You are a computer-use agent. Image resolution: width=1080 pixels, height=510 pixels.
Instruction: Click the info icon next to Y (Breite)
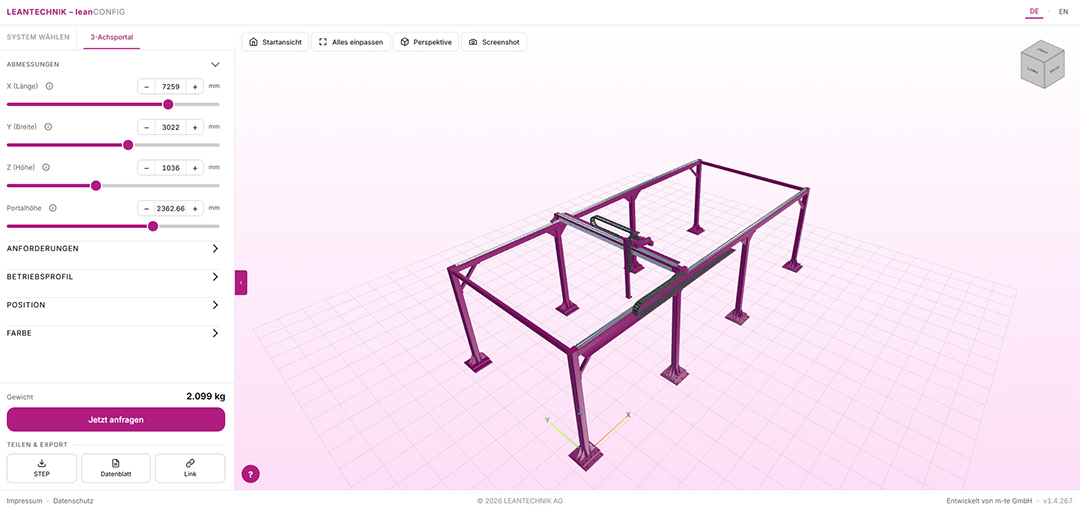[48, 127]
